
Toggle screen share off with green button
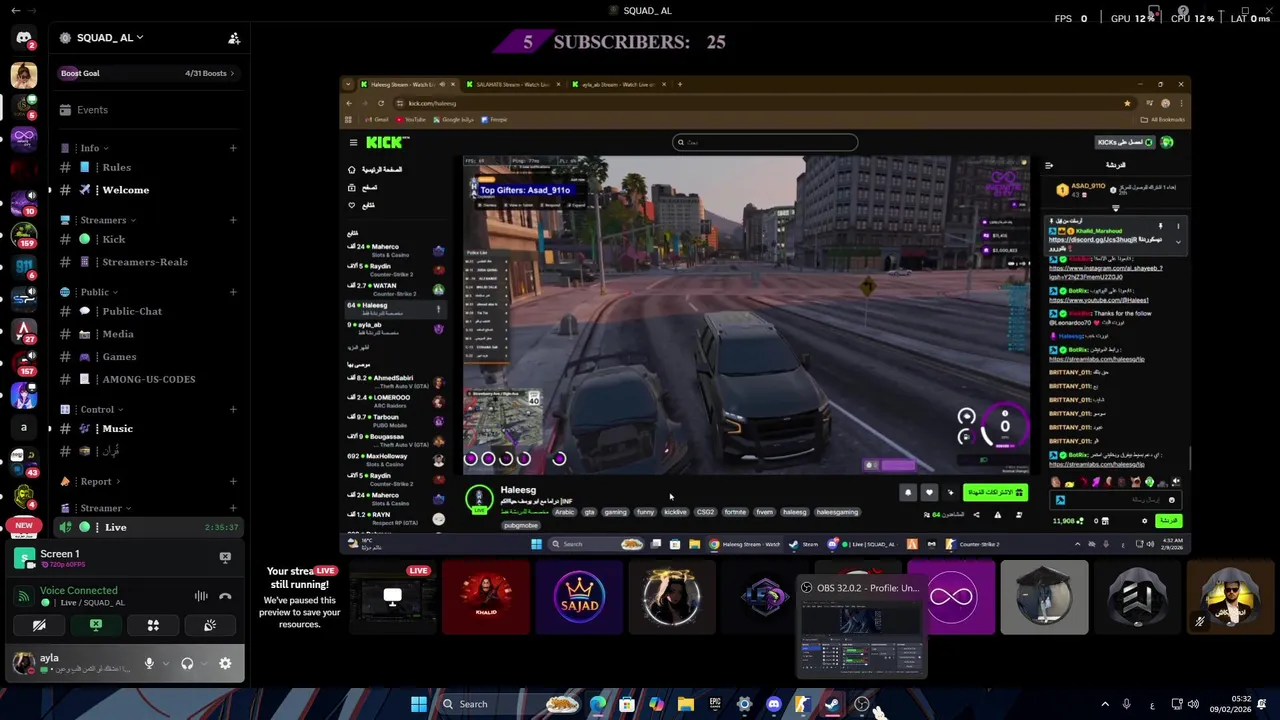click(96, 625)
